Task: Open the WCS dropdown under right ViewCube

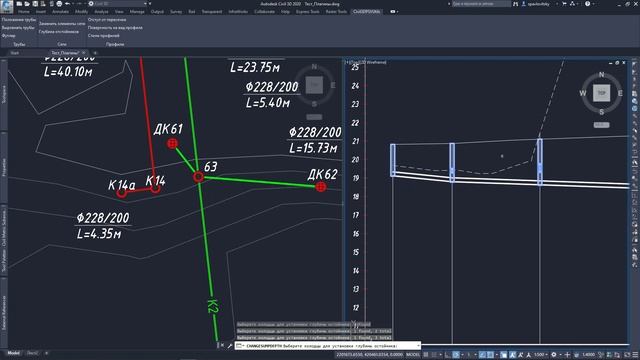Action: (x=601, y=125)
